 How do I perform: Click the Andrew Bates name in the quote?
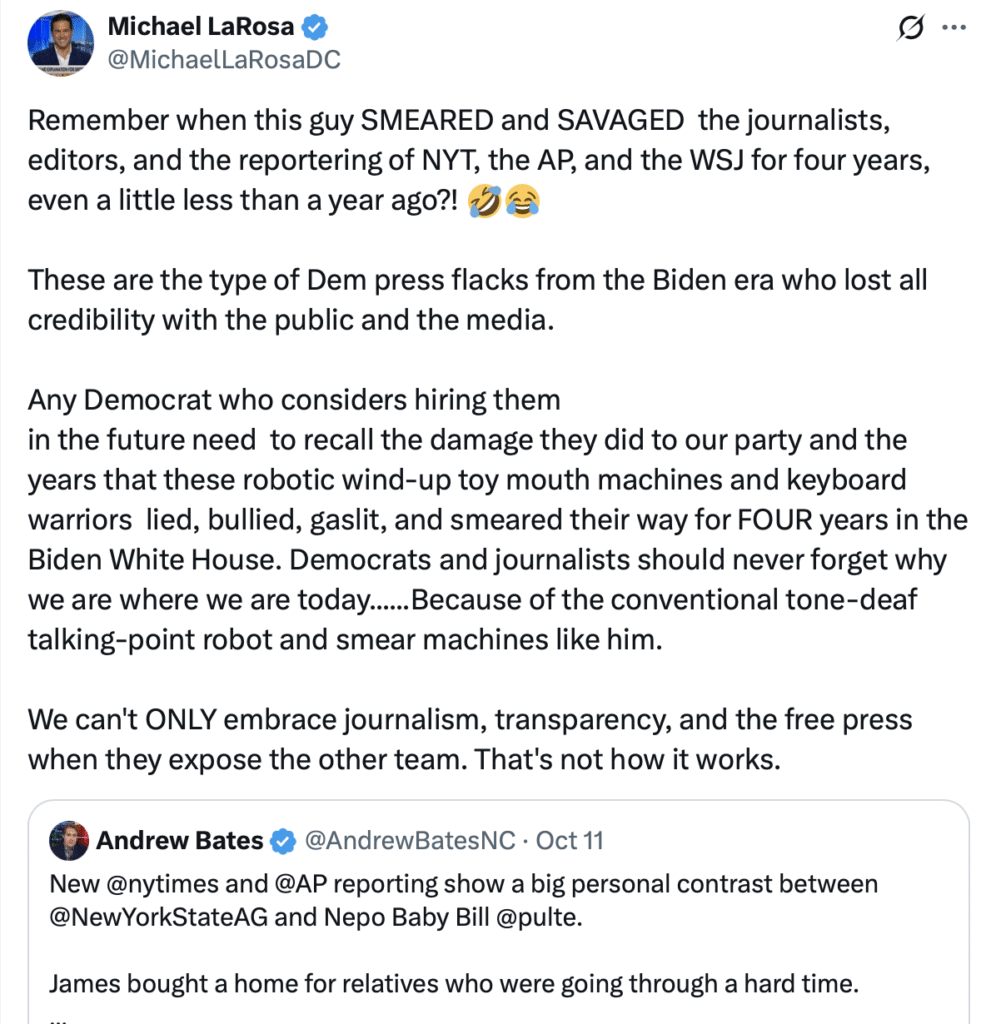coord(179,841)
